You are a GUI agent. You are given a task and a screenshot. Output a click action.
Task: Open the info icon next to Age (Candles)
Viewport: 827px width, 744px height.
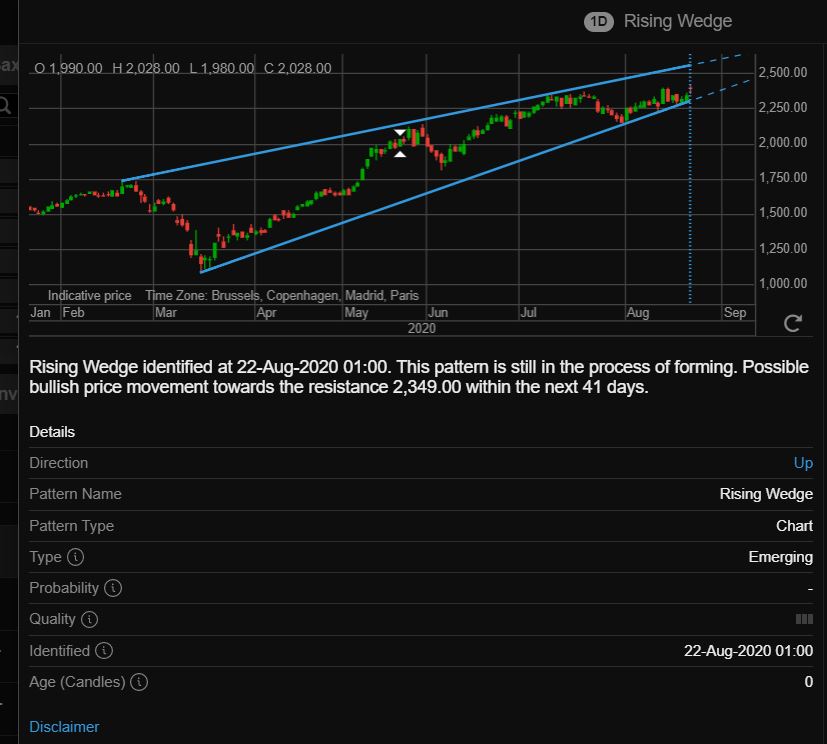pyautogui.click(x=139, y=682)
